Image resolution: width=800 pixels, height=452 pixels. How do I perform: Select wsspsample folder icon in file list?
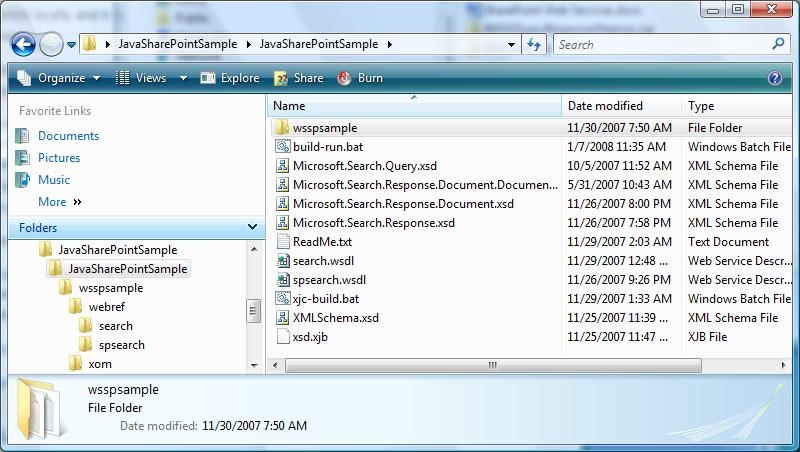(282, 128)
